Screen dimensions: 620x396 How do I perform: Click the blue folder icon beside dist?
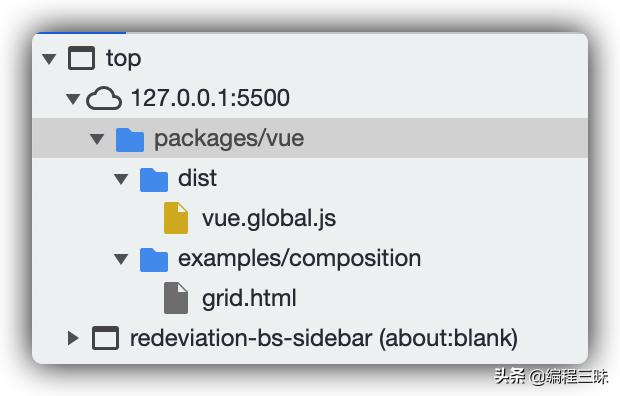154,180
